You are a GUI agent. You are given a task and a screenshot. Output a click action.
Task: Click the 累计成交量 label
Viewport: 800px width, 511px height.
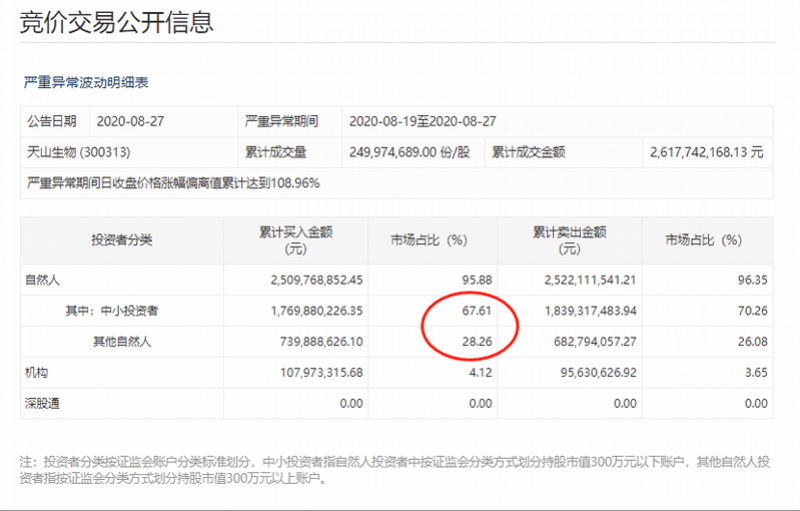[276, 152]
